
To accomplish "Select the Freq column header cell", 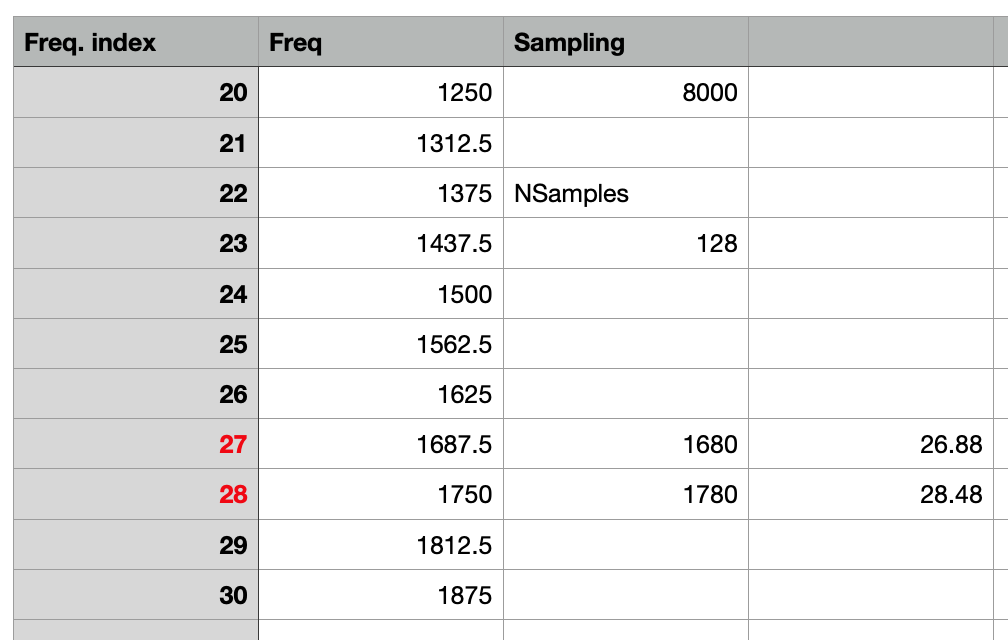I will click(380, 42).
